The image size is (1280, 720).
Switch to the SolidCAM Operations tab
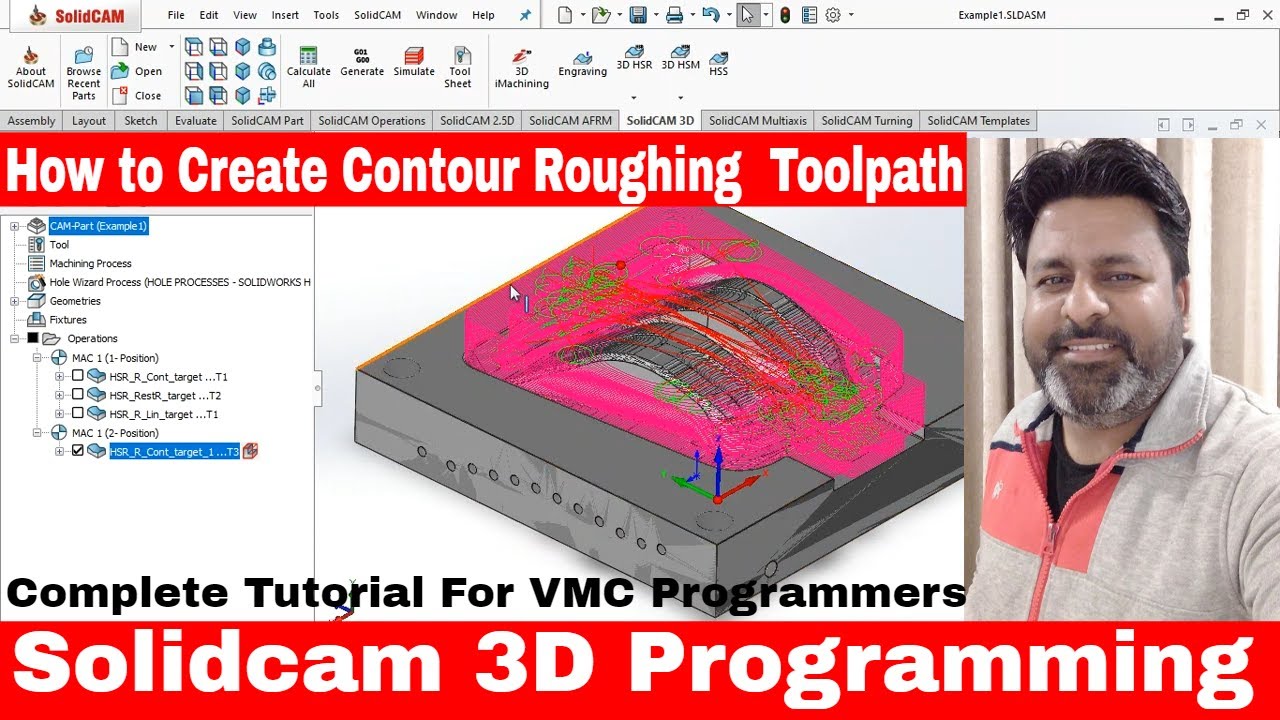tap(372, 121)
